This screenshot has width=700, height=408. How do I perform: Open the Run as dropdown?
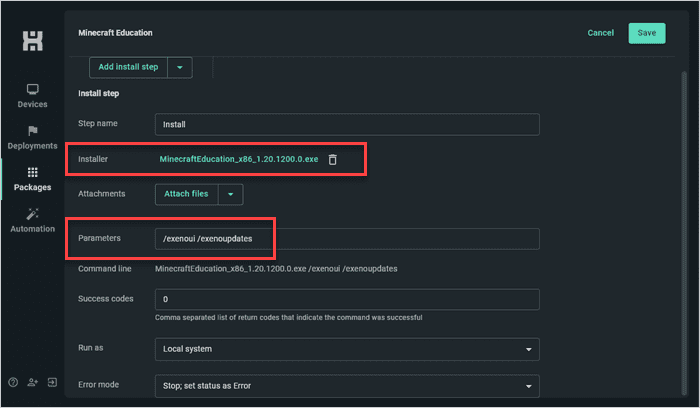[x=347, y=349]
